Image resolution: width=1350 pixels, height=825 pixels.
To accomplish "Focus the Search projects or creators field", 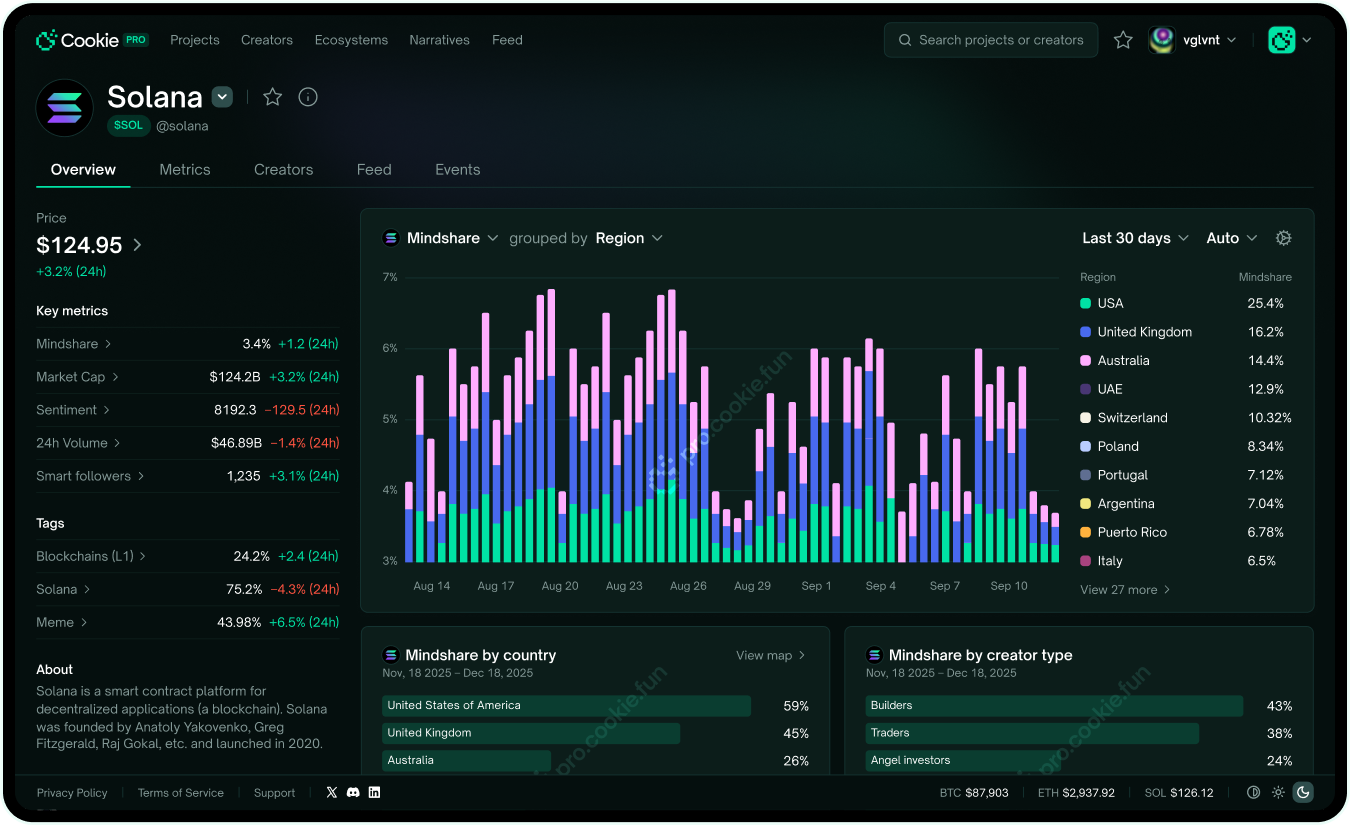I will [991, 40].
